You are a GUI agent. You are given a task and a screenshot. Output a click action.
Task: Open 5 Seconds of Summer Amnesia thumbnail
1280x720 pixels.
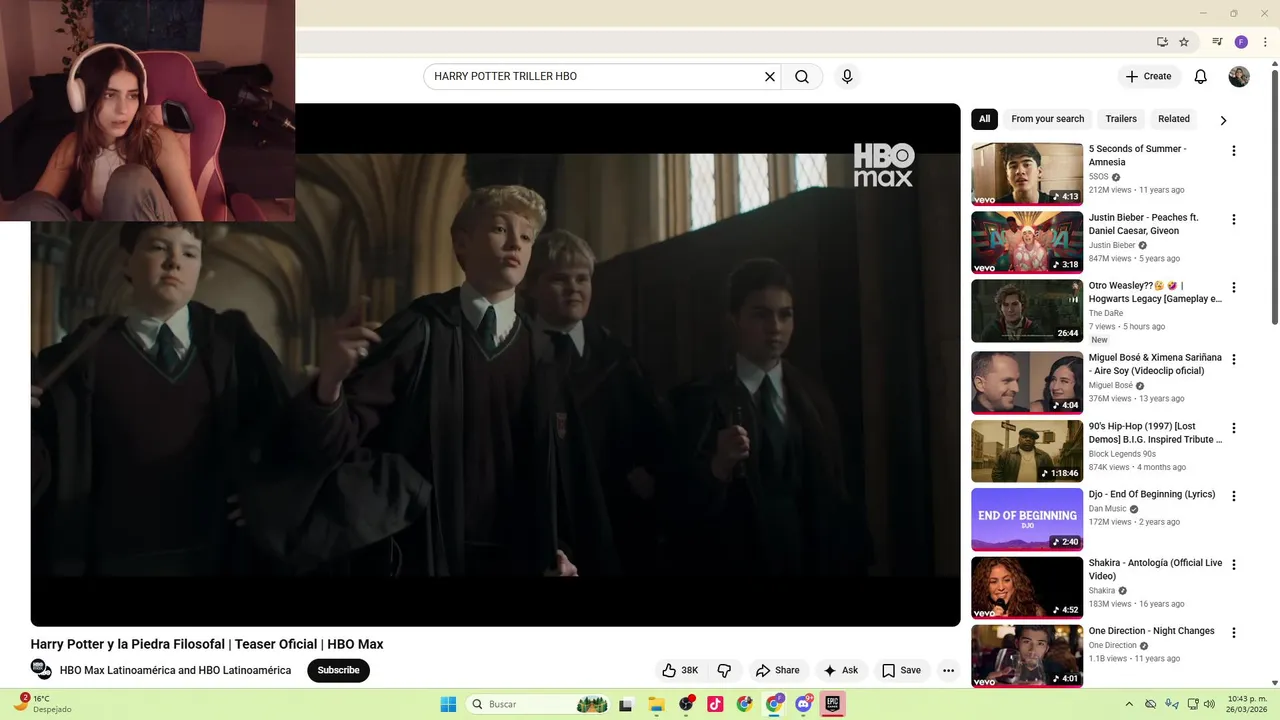pyautogui.click(x=1027, y=174)
